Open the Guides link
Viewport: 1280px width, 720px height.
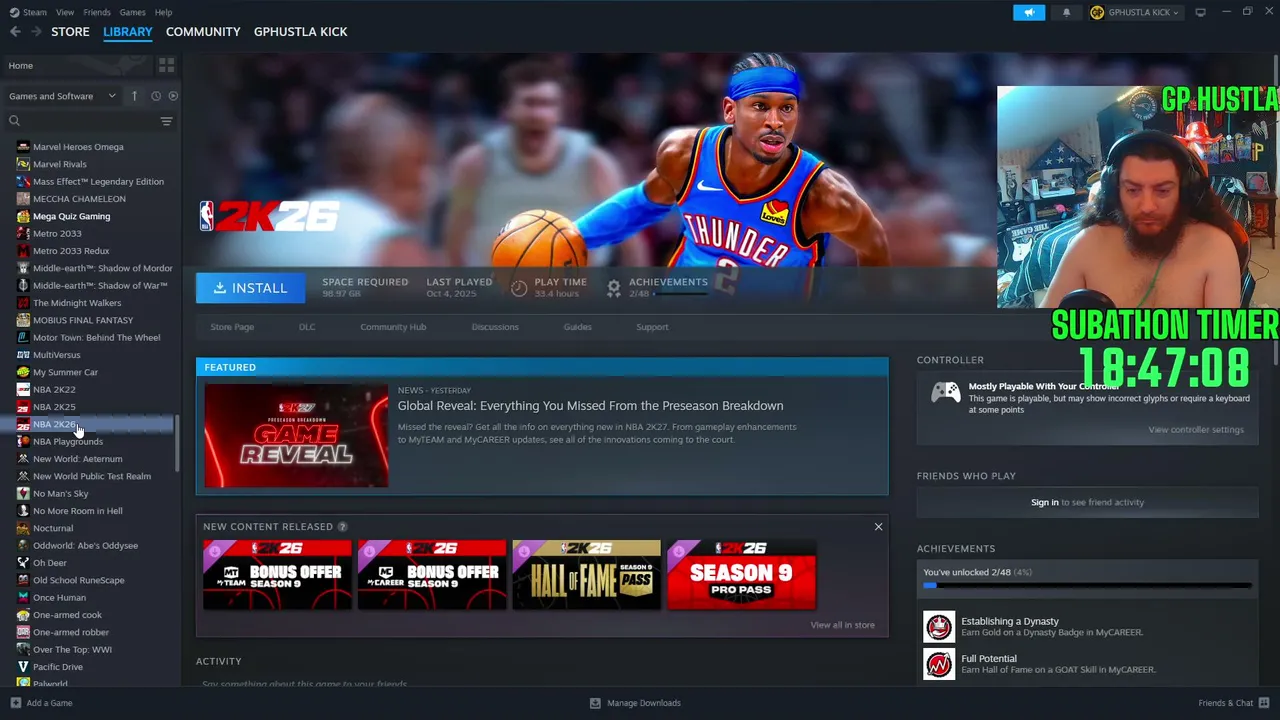point(577,327)
